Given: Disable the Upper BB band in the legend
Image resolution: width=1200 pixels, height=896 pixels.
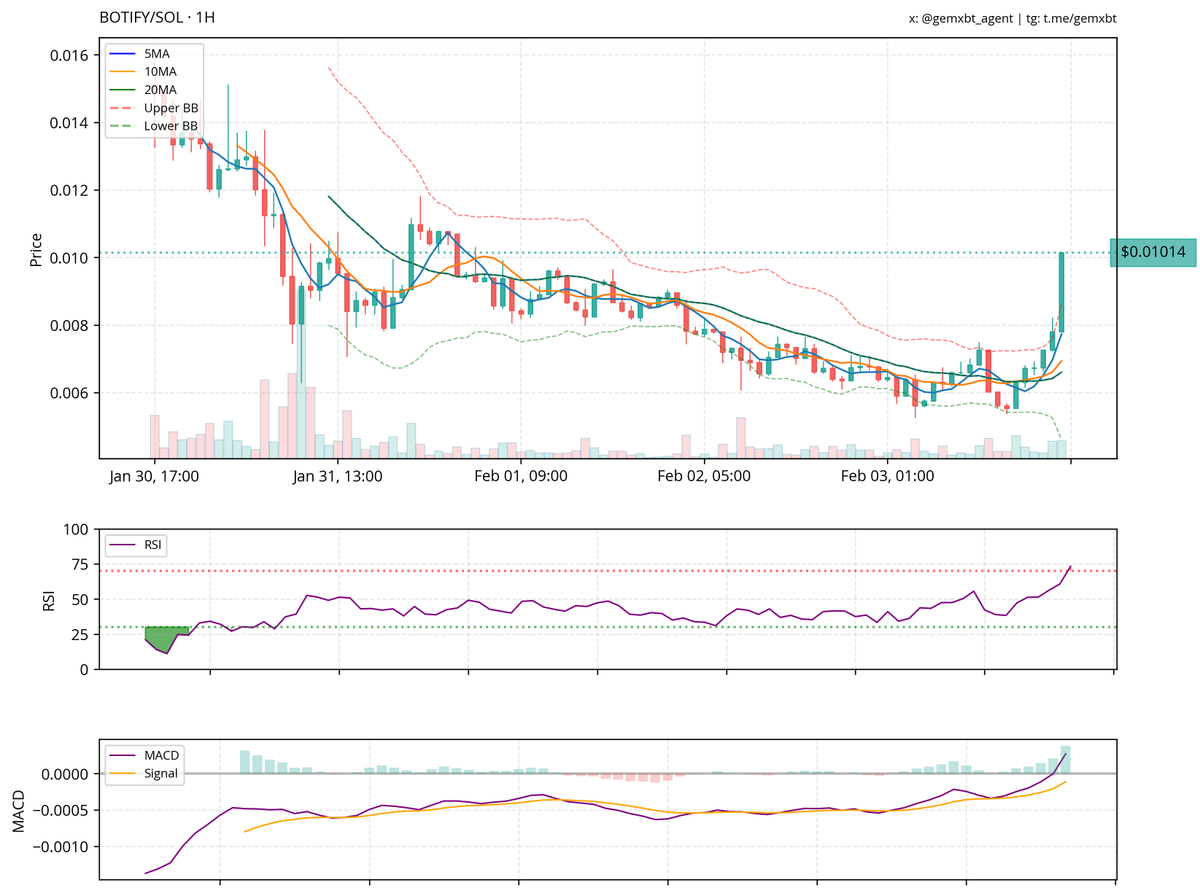Looking at the screenshot, I should pos(170,108).
